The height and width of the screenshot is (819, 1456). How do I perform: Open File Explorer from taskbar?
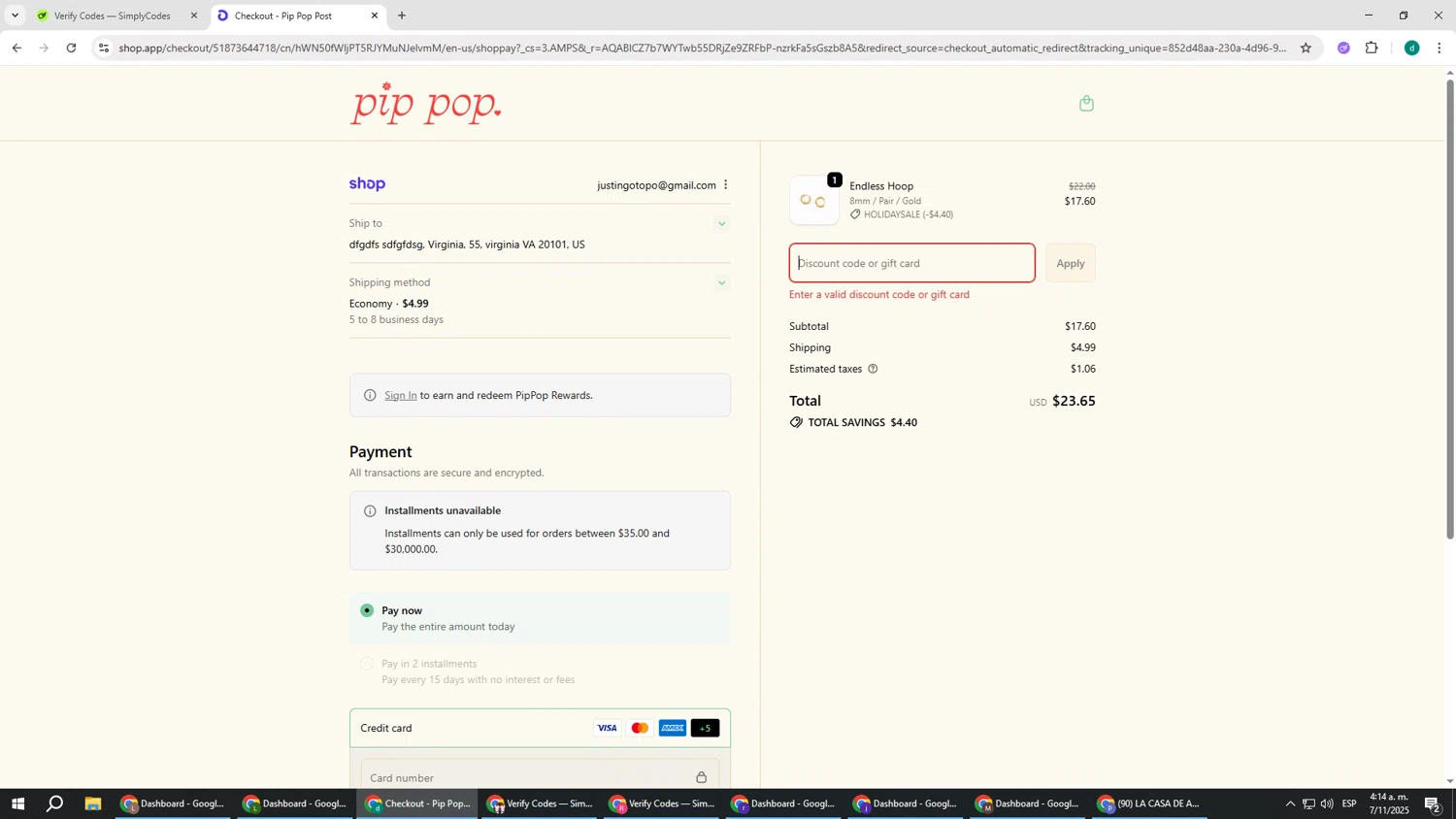coord(93,803)
